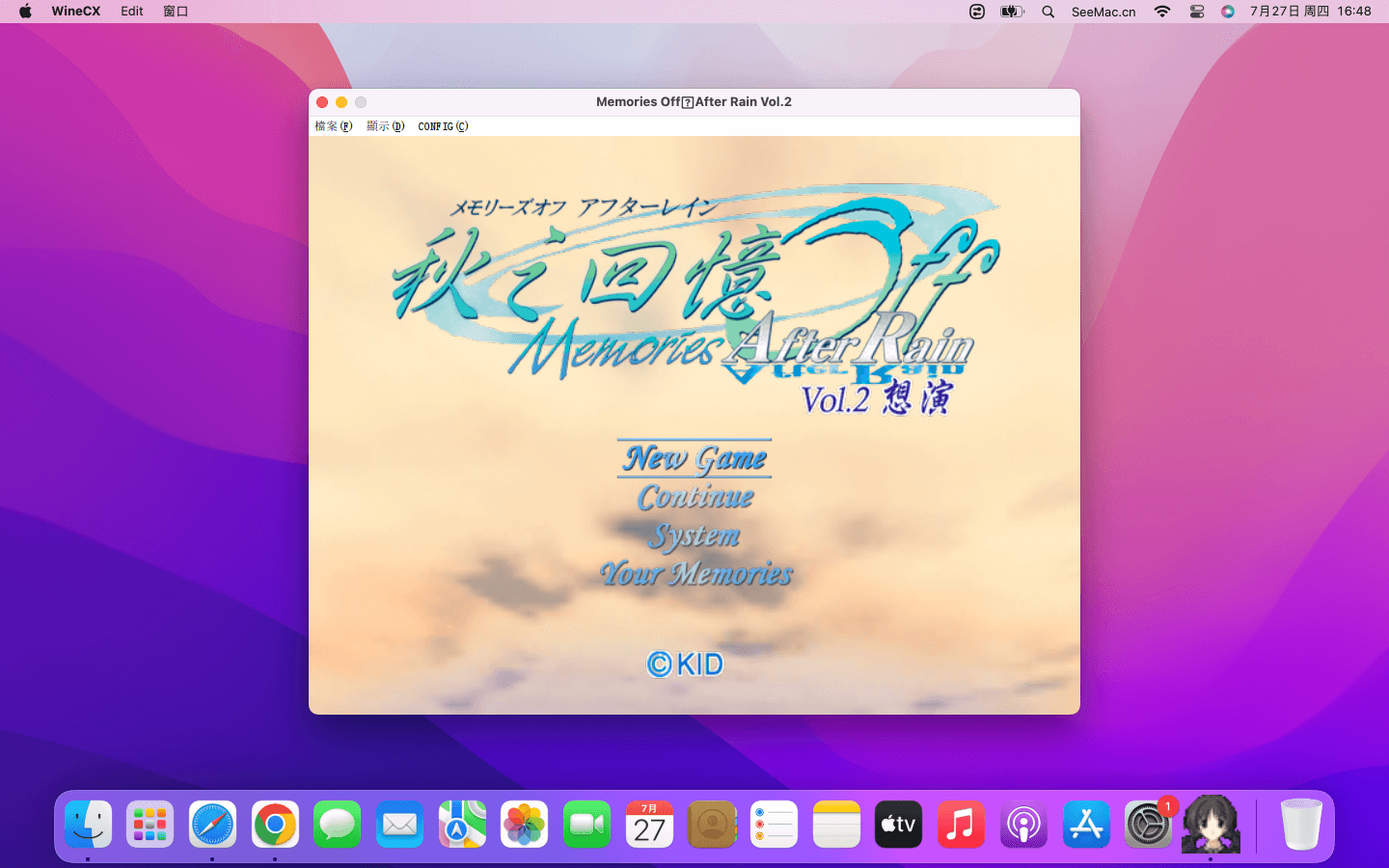
Task: Open Maps from the Dock
Action: pos(462,825)
